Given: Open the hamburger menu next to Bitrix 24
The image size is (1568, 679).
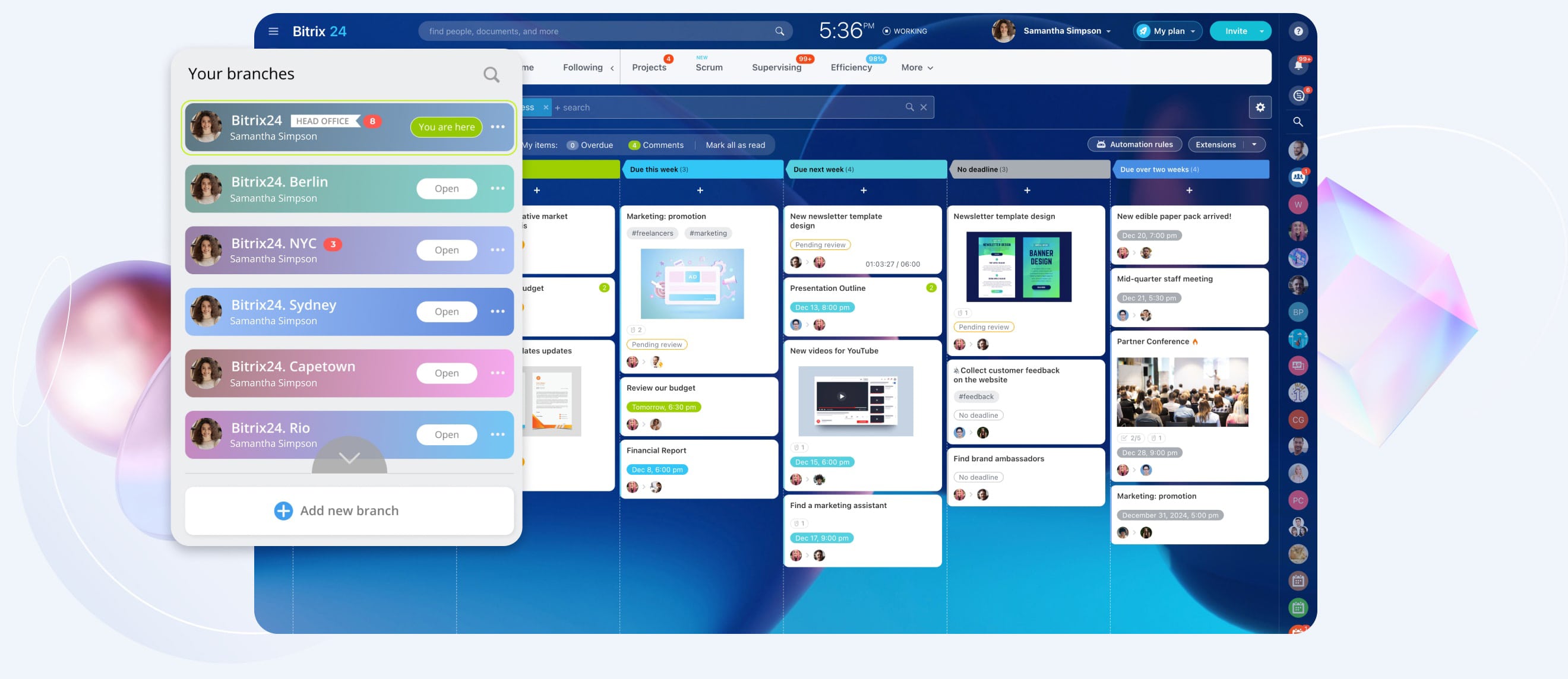Looking at the screenshot, I should tap(273, 31).
